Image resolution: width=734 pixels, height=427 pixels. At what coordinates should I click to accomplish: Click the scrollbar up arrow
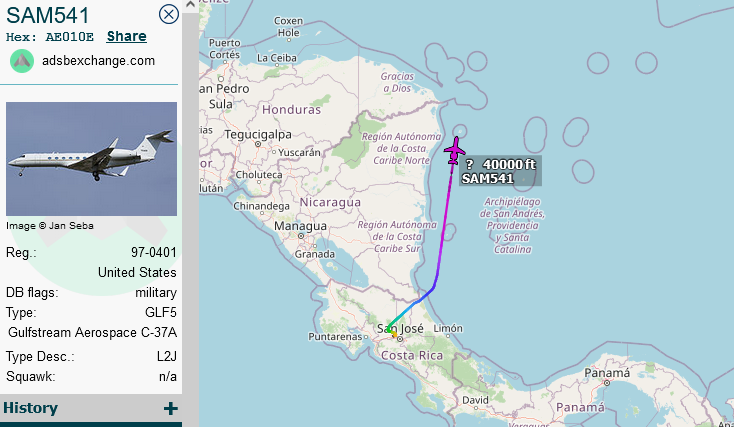pos(190,5)
